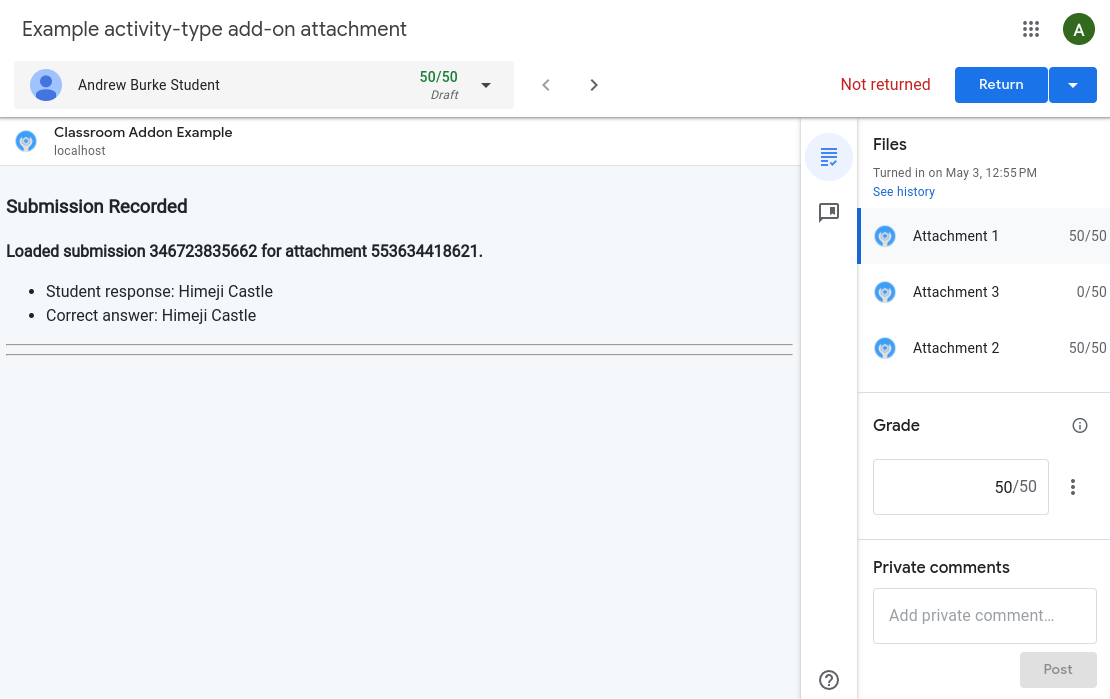Open the Files and grading panel icon
This screenshot has height=699, width=1110.
(828, 157)
